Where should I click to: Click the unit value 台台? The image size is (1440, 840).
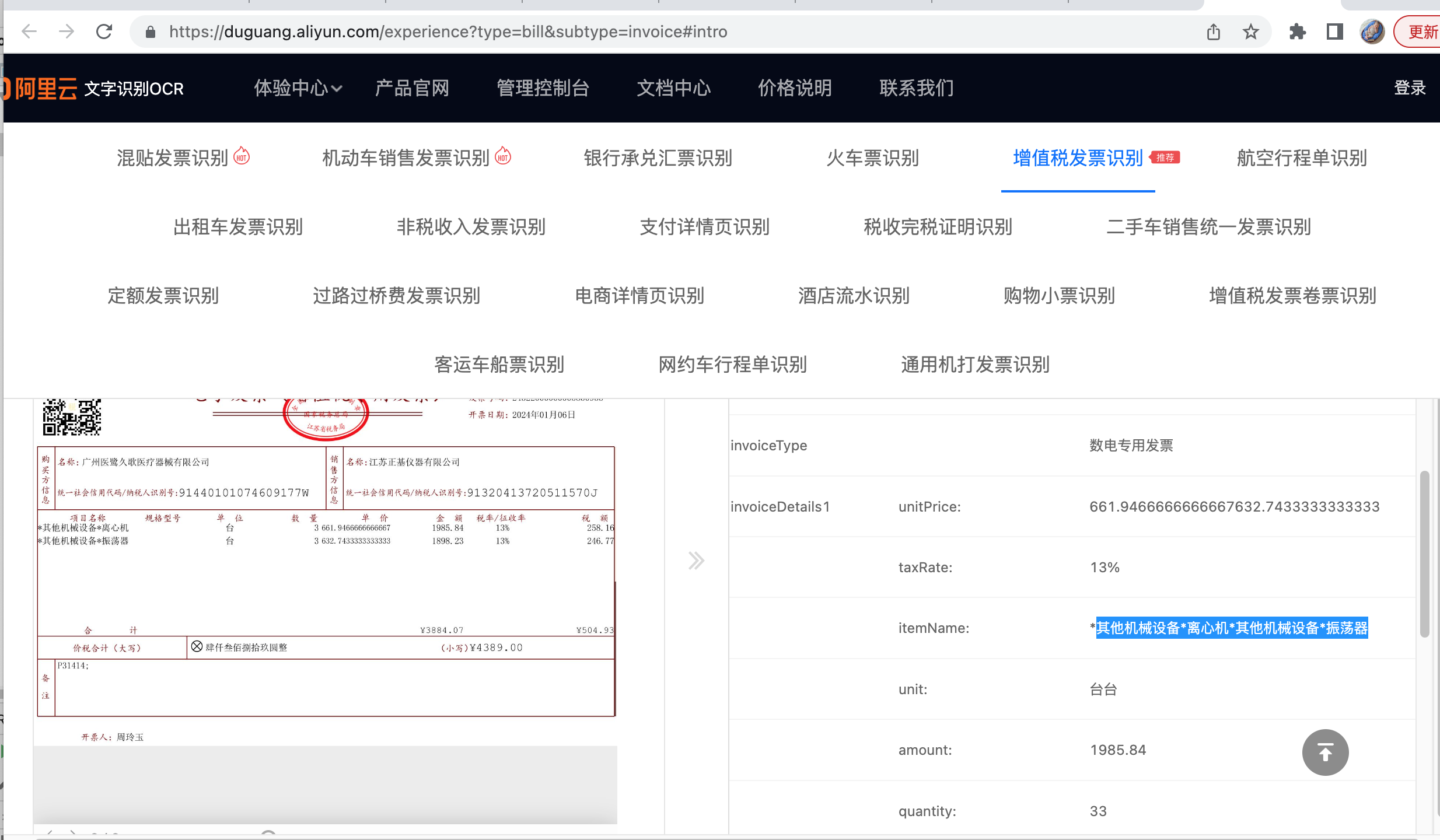click(x=1103, y=689)
